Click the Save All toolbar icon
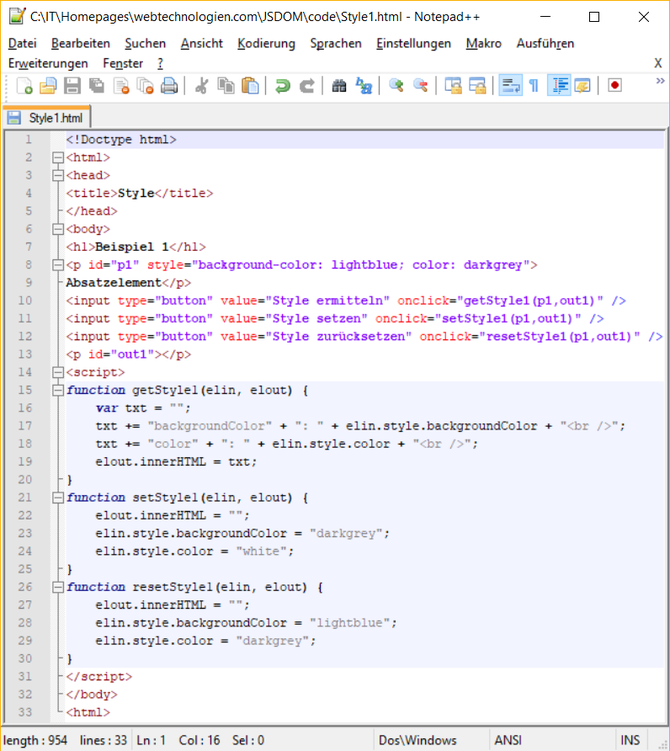Image resolution: width=670 pixels, height=751 pixels. [x=97, y=86]
